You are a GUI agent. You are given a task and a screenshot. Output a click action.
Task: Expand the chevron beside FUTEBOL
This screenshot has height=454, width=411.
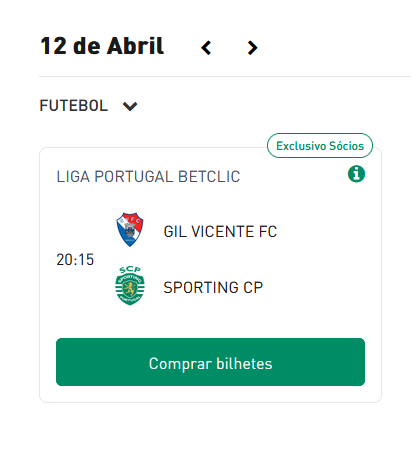pyautogui.click(x=130, y=106)
